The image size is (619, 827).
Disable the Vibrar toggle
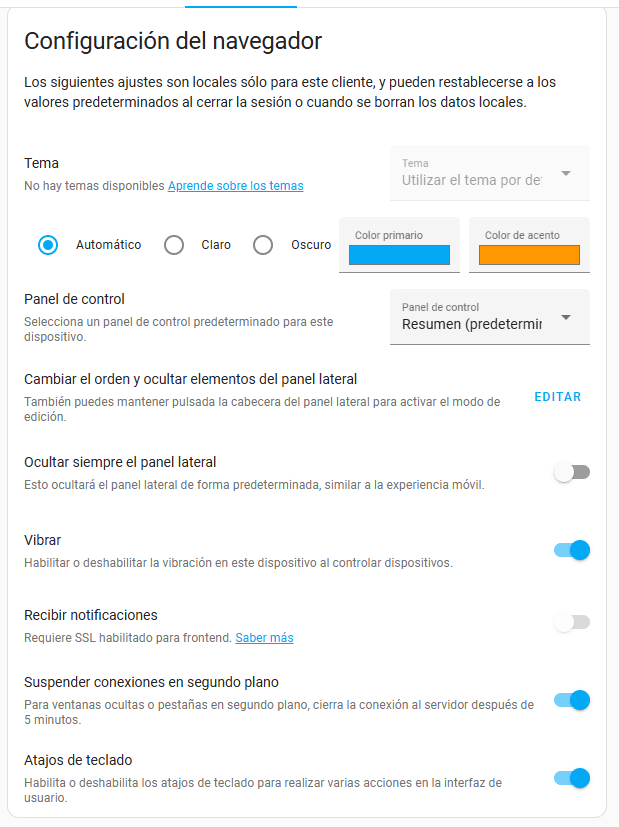pyautogui.click(x=572, y=550)
